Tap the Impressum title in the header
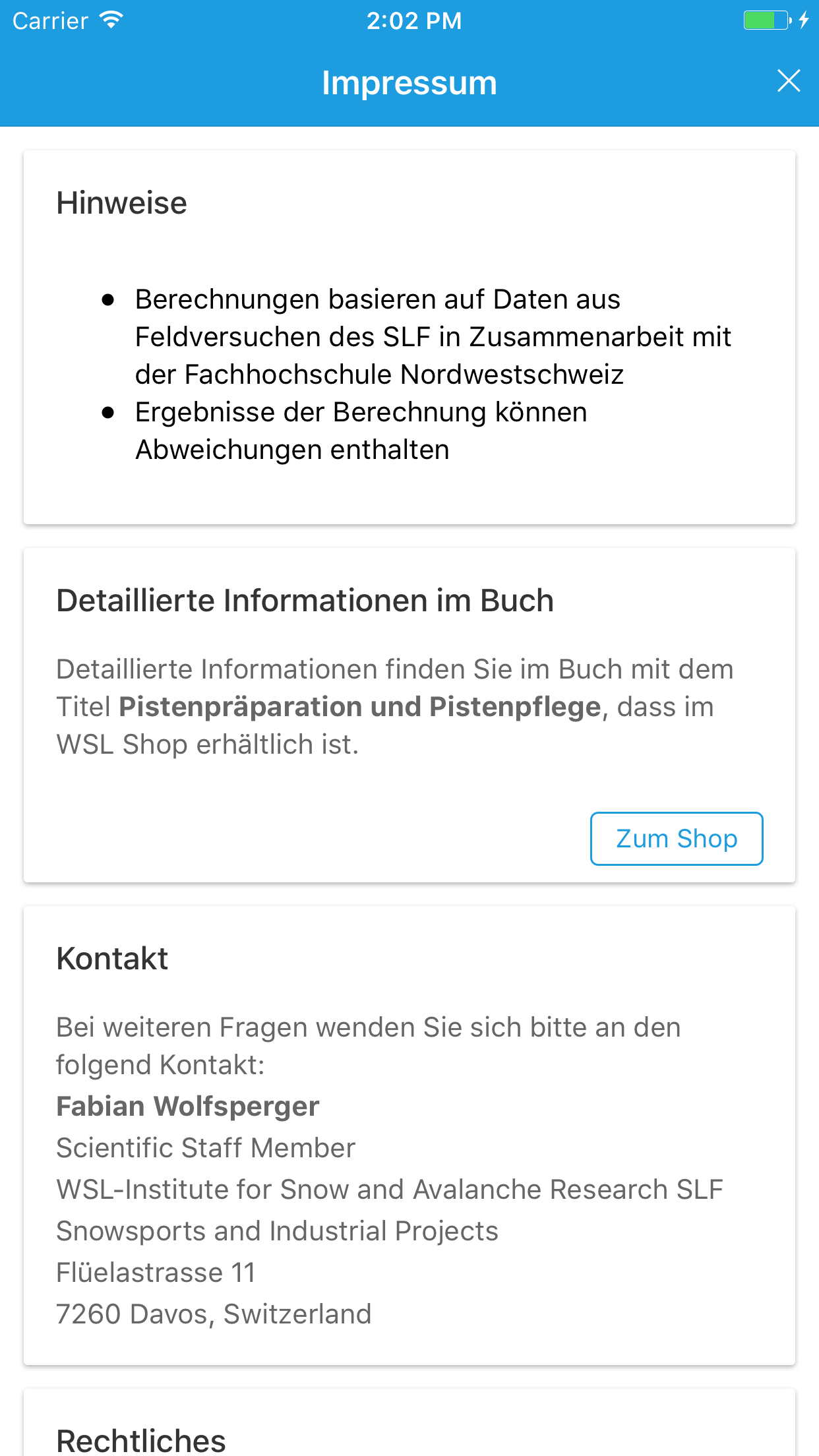 (x=409, y=83)
